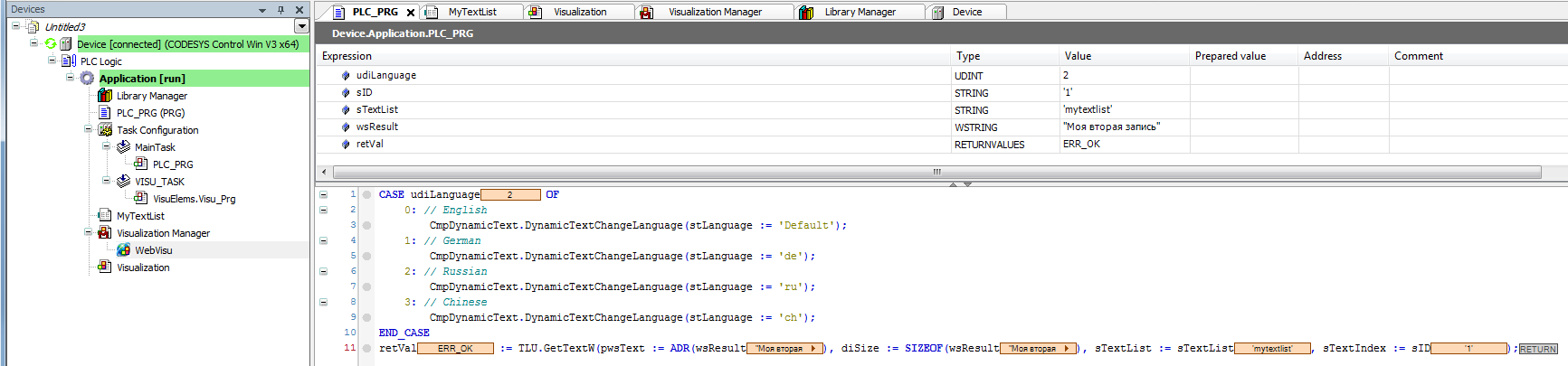Viewport: 1568px width, 366px height.
Task: Click the Visualization Manager icon in tree
Action: [x=105, y=233]
